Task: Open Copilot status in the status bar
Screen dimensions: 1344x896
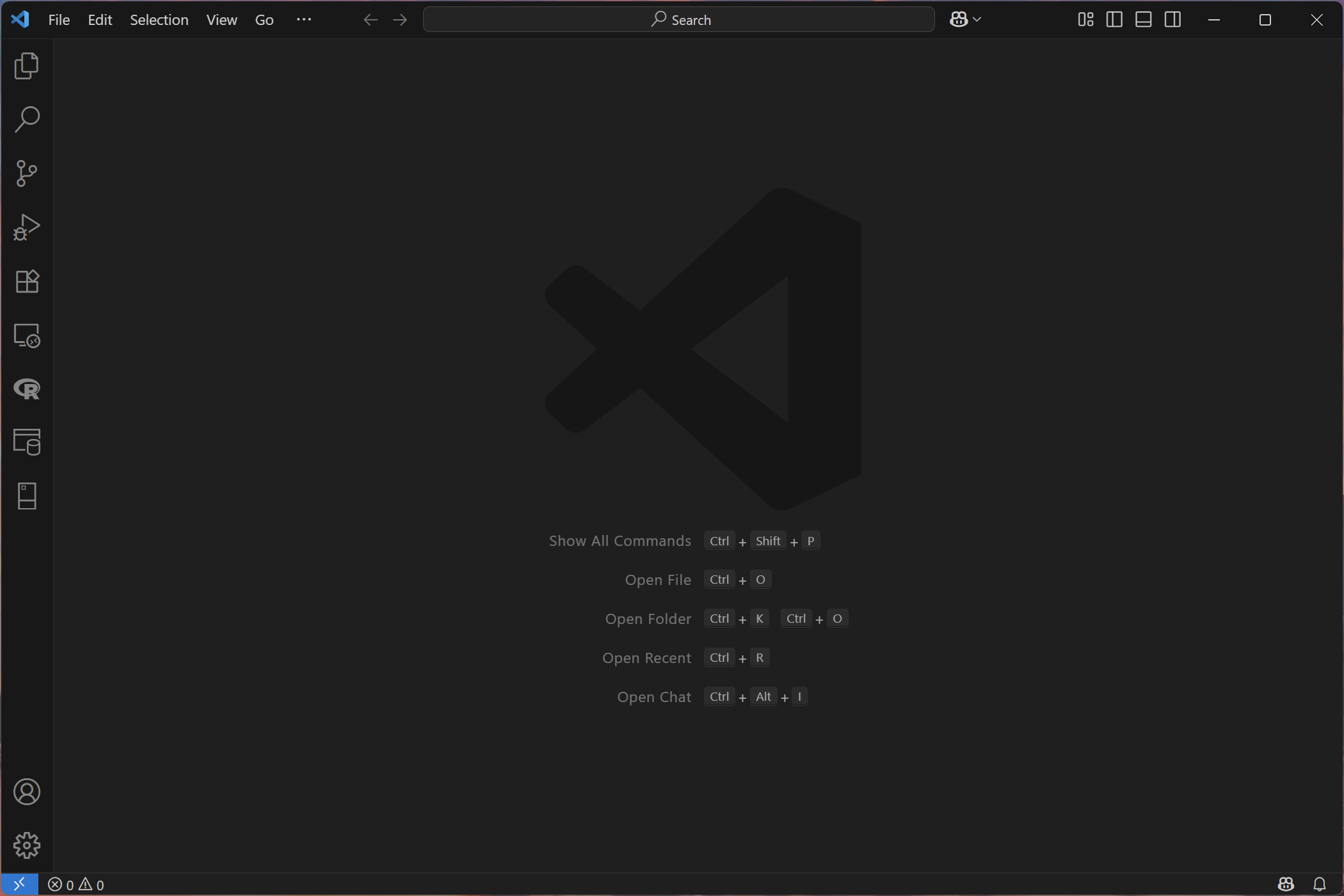Action: (1286, 884)
